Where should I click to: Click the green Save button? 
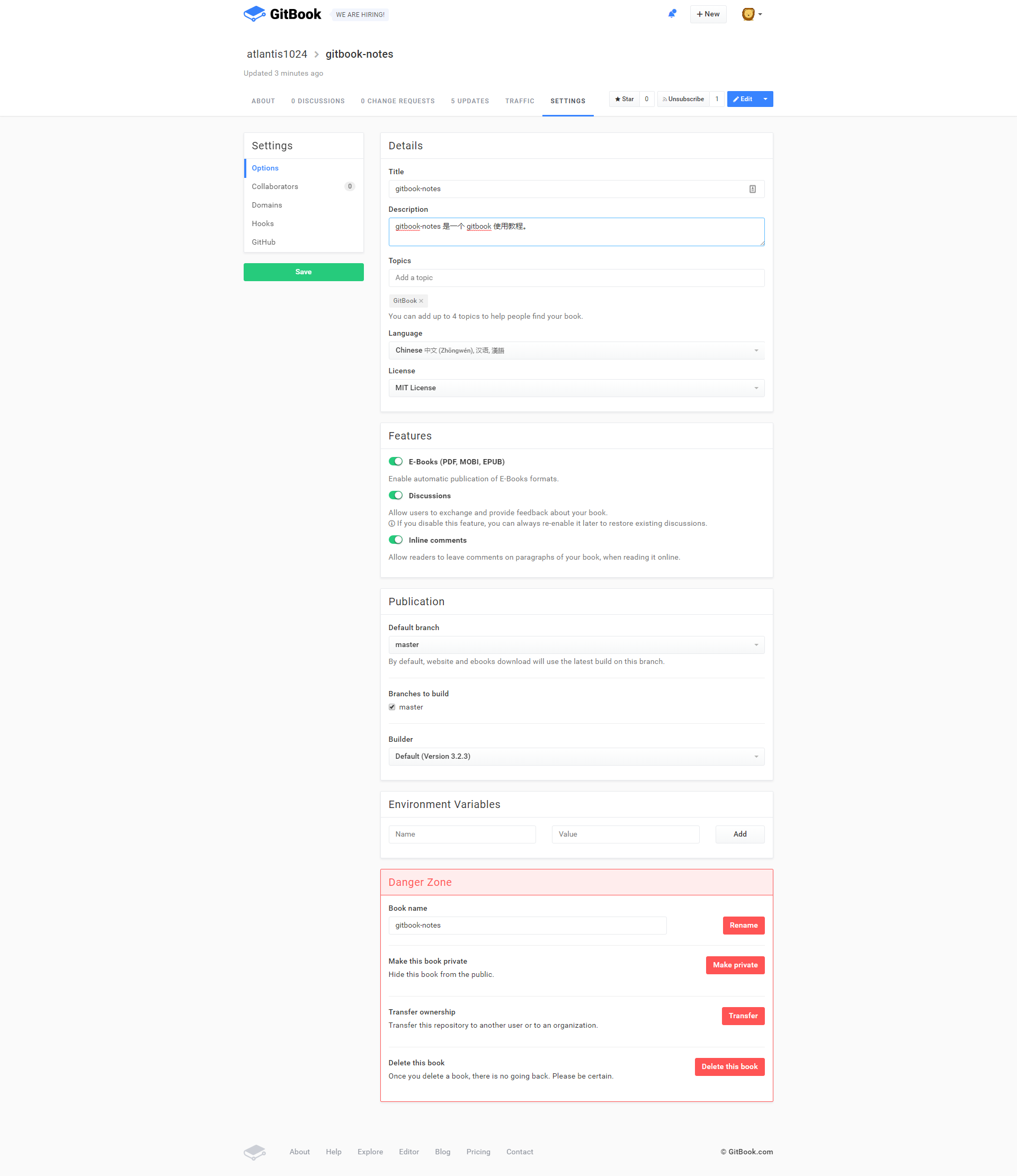tap(304, 272)
